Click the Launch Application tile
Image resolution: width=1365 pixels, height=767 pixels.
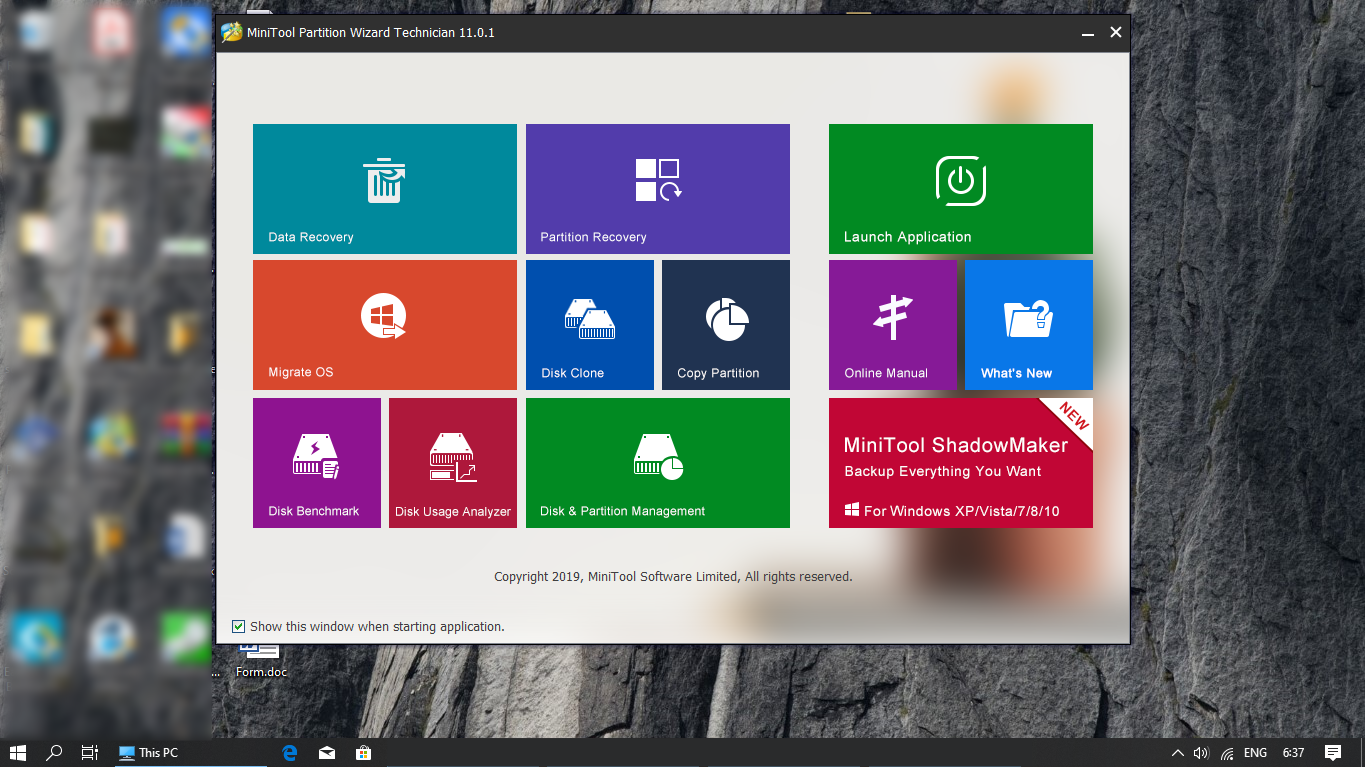click(961, 189)
